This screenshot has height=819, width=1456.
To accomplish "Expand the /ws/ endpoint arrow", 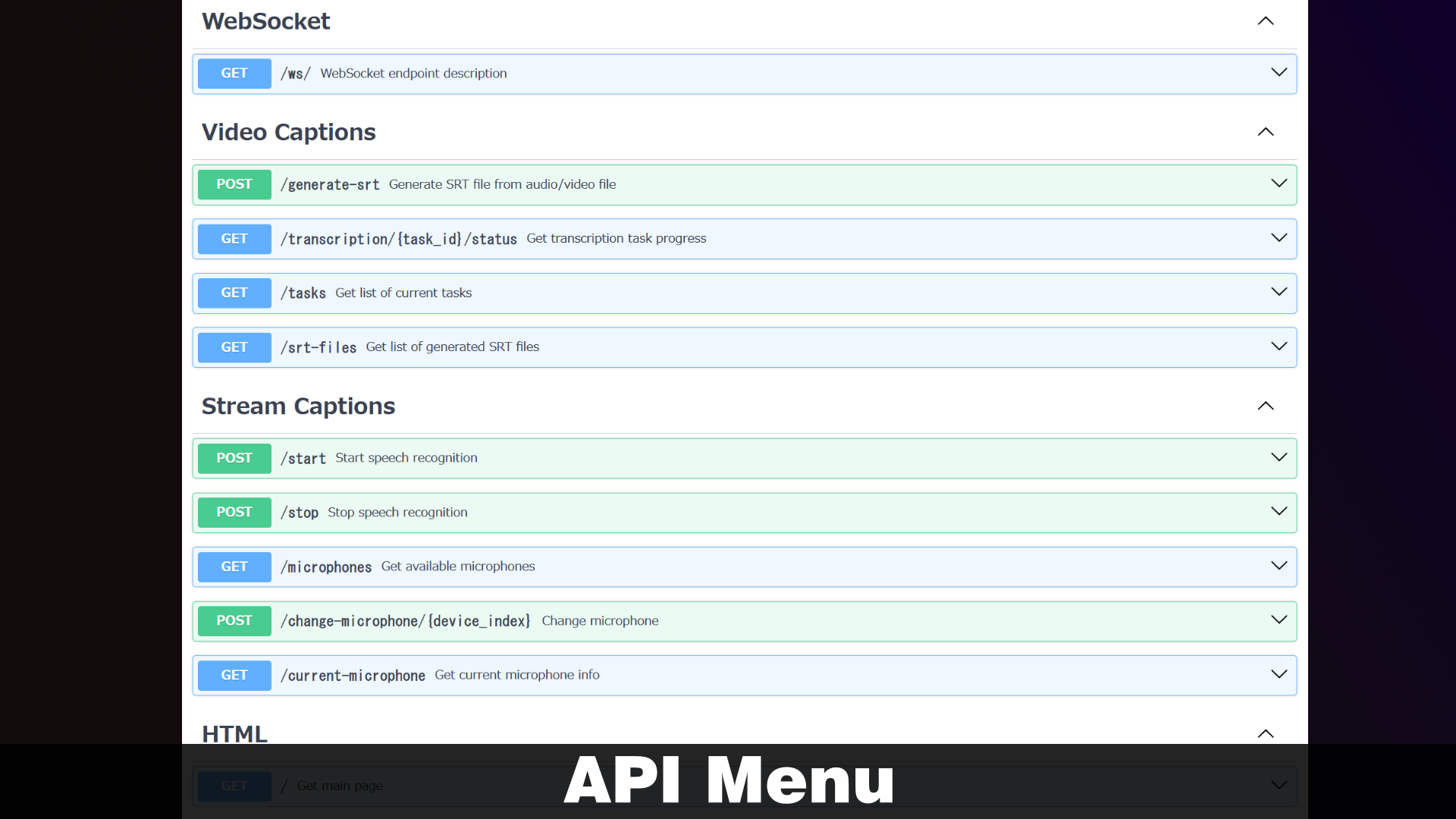I will pos(1279,73).
